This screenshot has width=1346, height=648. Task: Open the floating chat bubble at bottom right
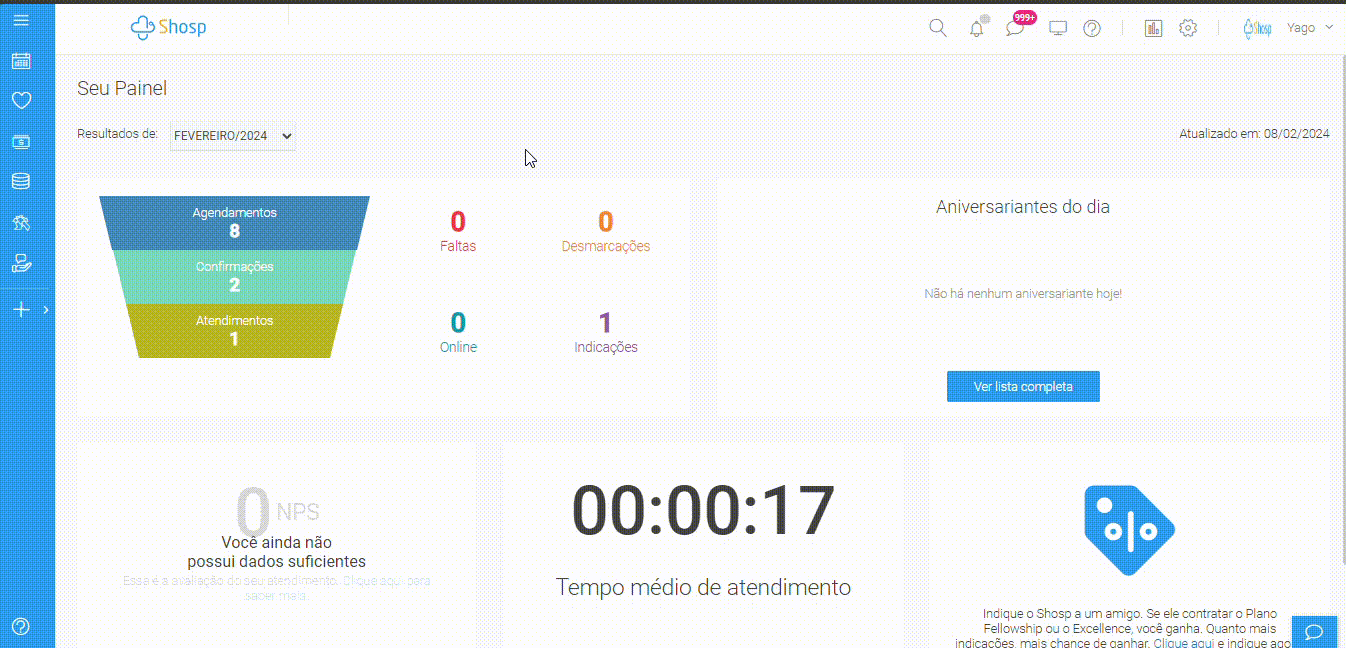coord(1314,632)
